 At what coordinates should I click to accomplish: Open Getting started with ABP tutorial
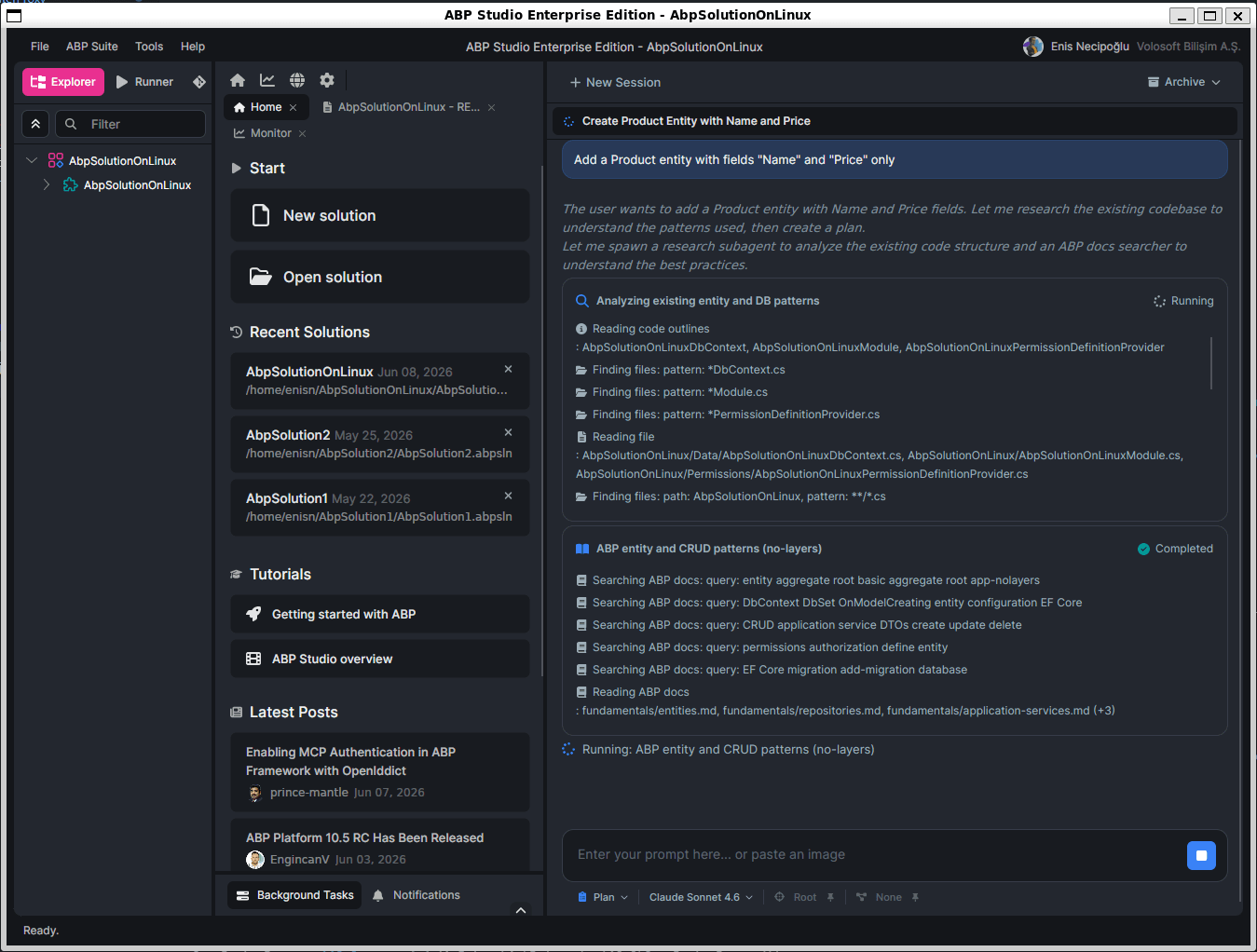point(380,614)
